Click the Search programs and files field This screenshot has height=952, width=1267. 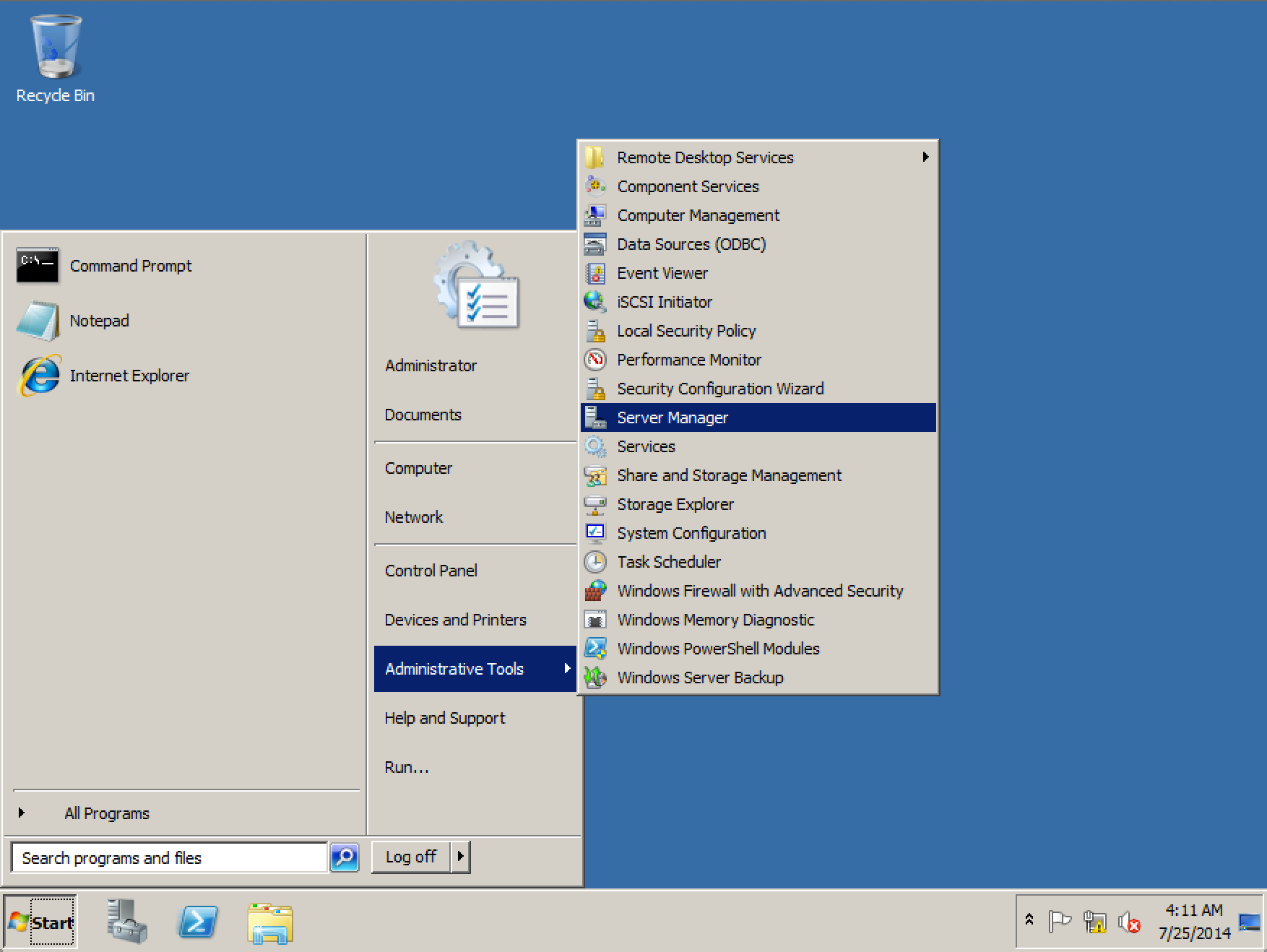click(170, 857)
